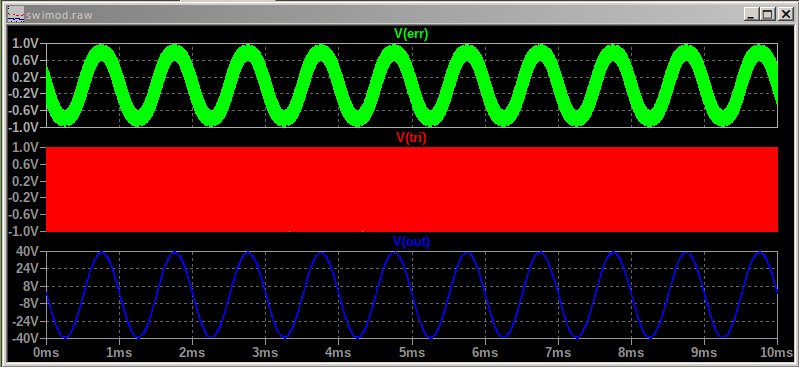Close the swimod.raw waveform window
This screenshot has width=799, height=367.
point(785,14)
